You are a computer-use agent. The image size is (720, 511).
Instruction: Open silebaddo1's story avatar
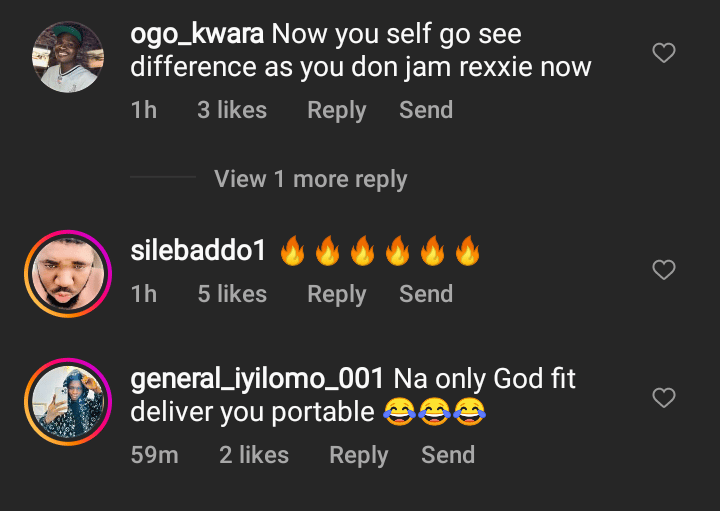(x=68, y=274)
